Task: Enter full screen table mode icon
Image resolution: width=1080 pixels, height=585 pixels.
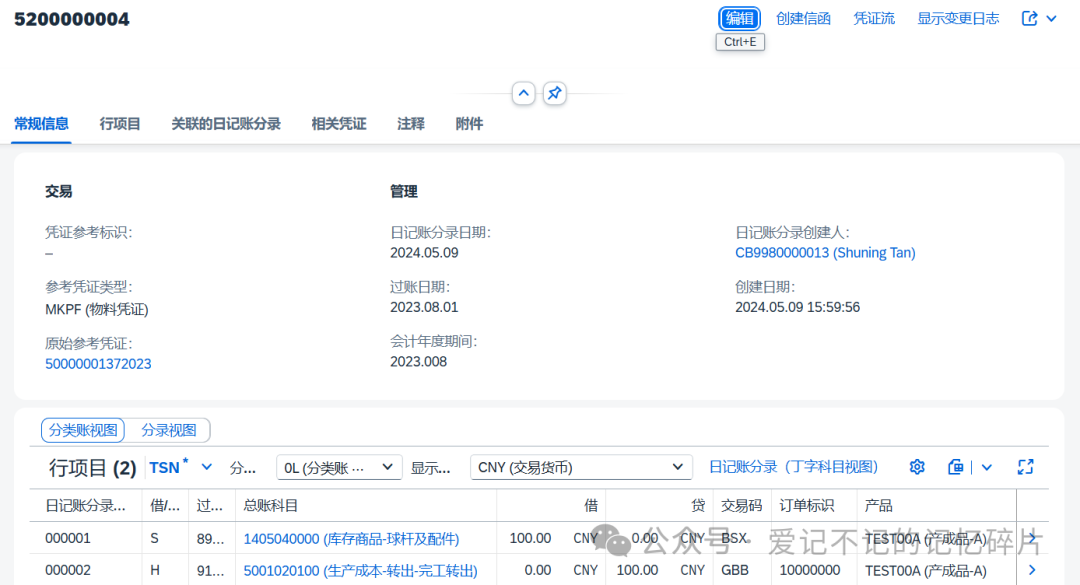Action: click(x=1026, y=467)
